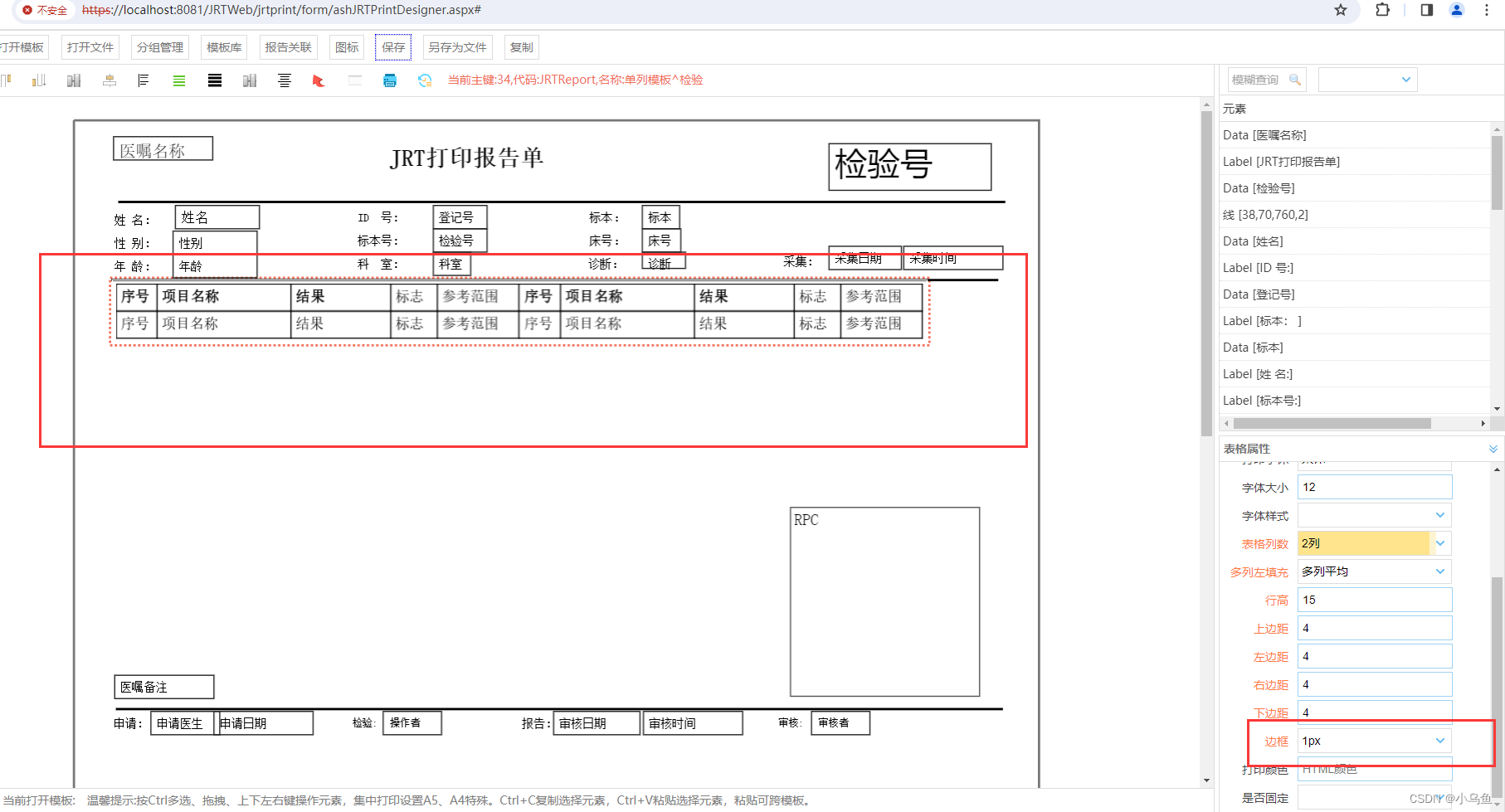Screen dimensions: 1505x812
Task: Toggle the browser side panel icon
Action: pos(1427,10)
